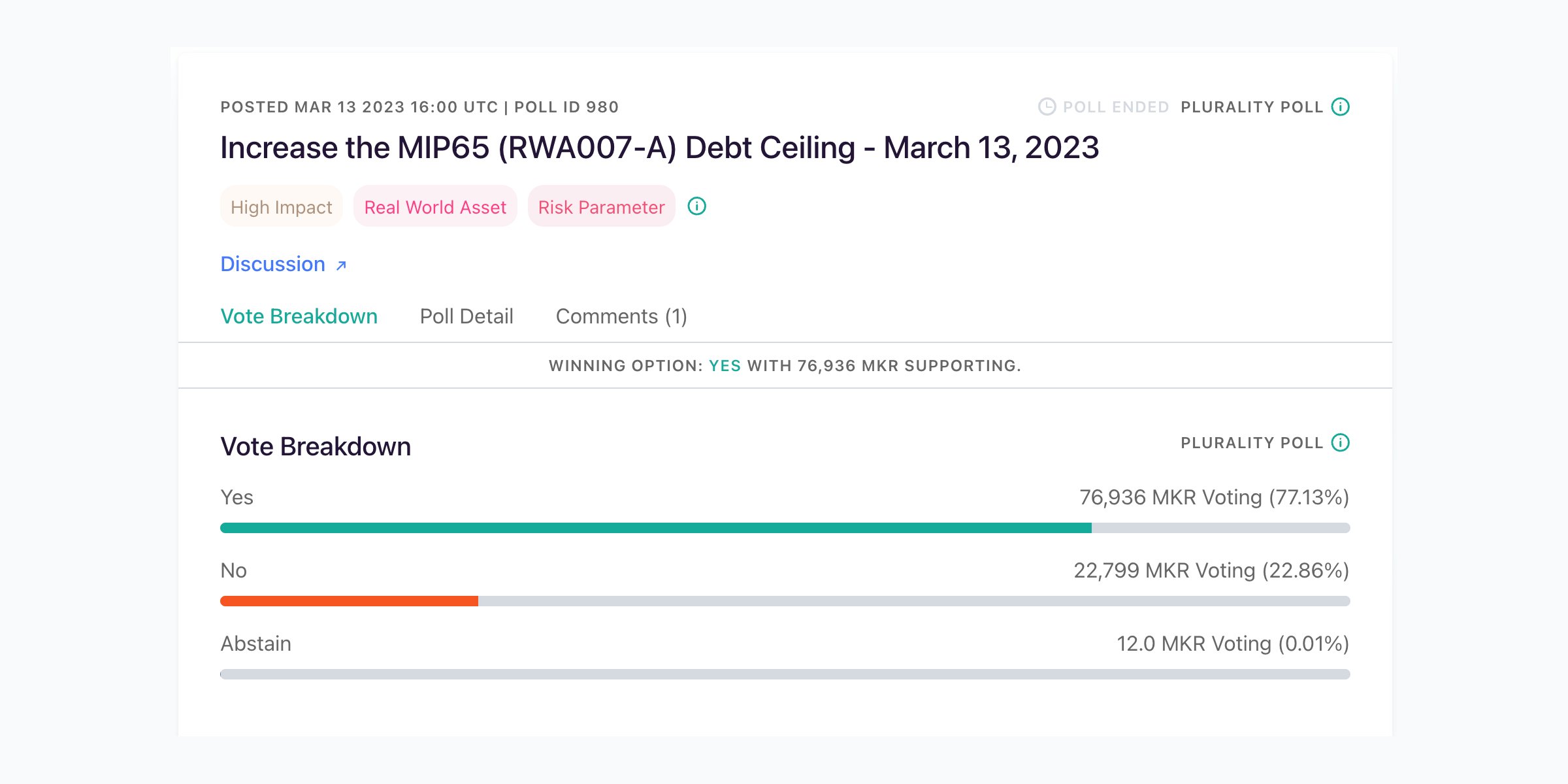The image size is (1568, 784).
Task: Select the Real World Asset tag
Action: (x=435, y=207)
